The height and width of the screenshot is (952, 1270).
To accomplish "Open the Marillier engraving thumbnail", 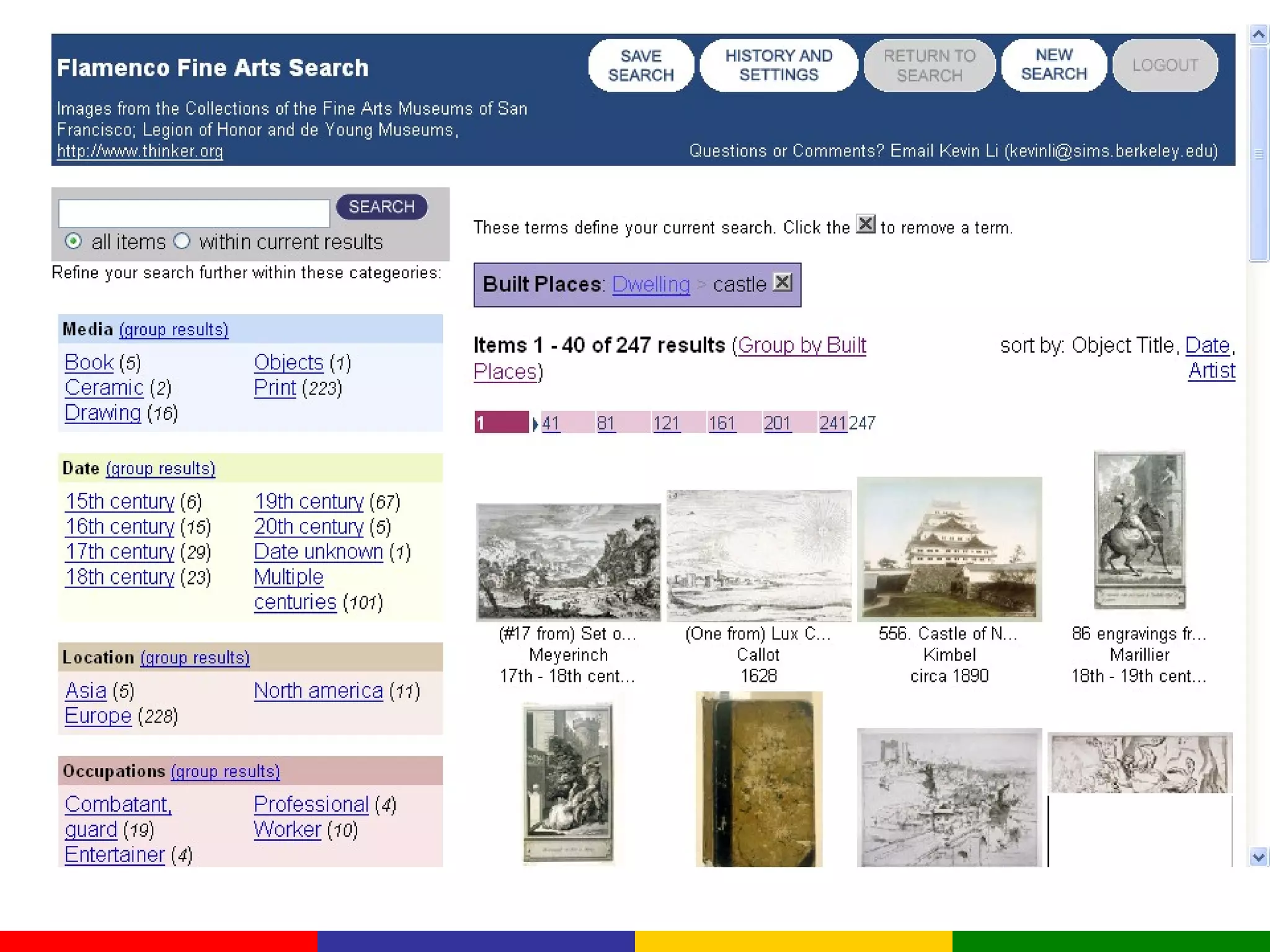I will coord(1139,531).
